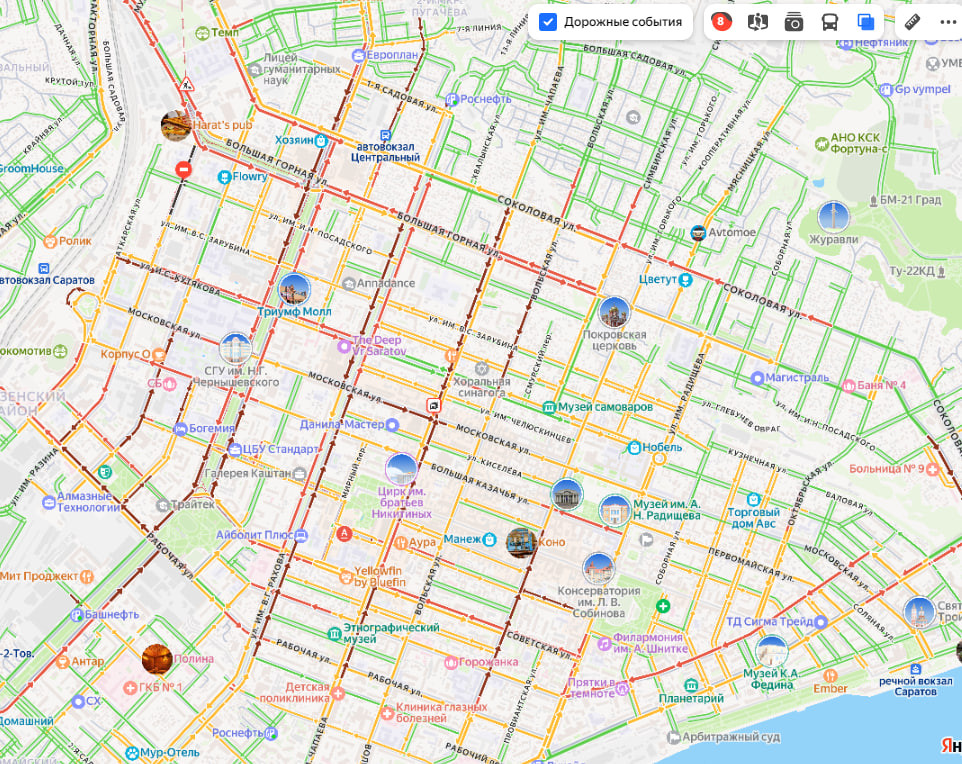The width and height of the screenshot is (962, 764).
Task: Select the Покровская церковь photo marker
Action: point(614,312)
